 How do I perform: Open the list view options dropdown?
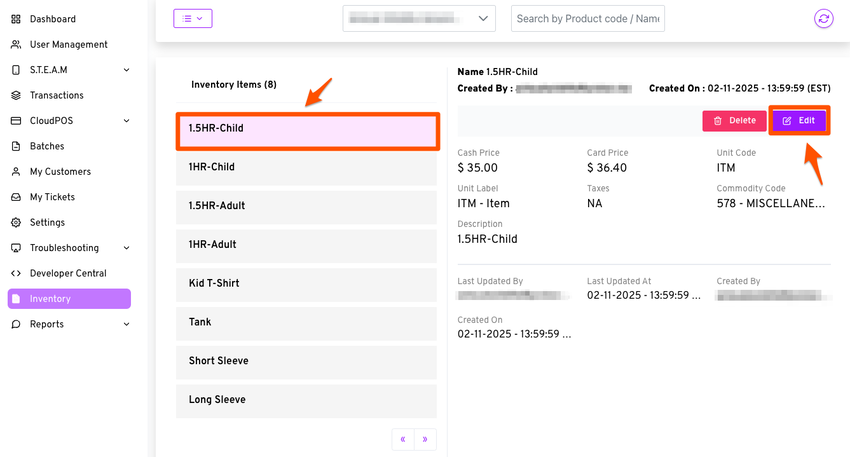[x=192, y=18]
